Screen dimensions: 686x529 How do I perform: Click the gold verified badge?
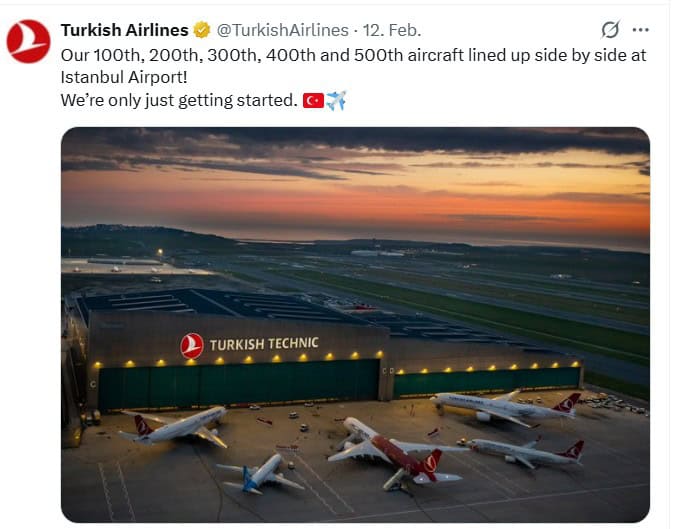(x=202, y=30)
